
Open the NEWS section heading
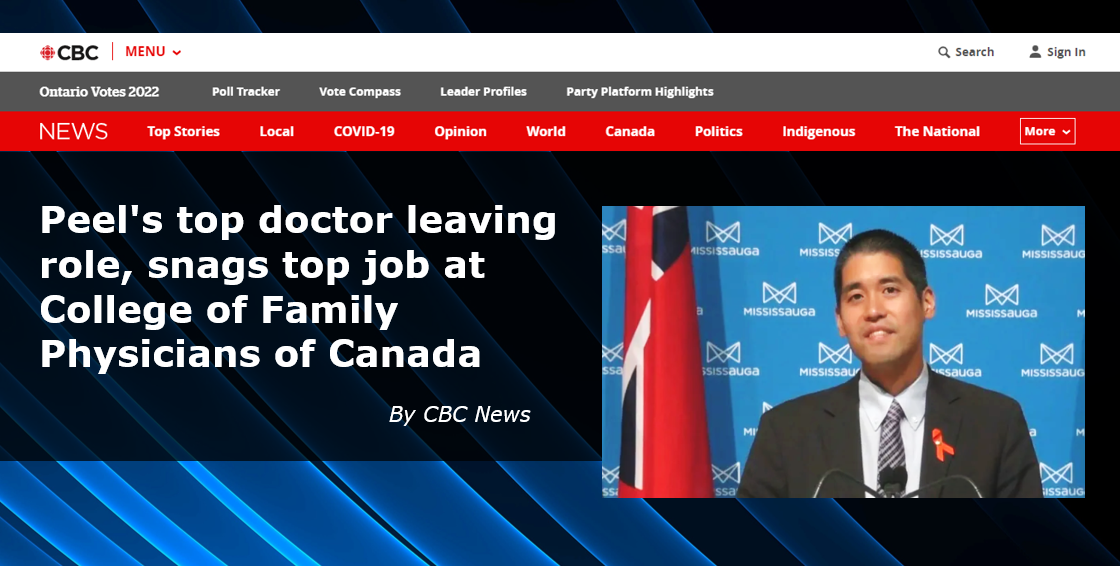point(73,131)
